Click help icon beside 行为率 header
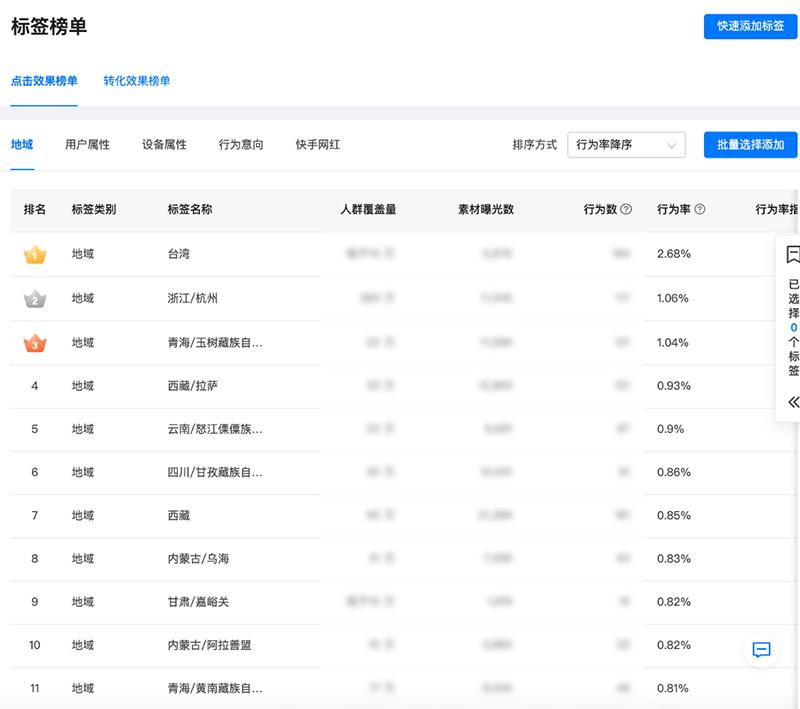Screen dimensions: 800x709 pyautogui.click(x=700, y=210)
